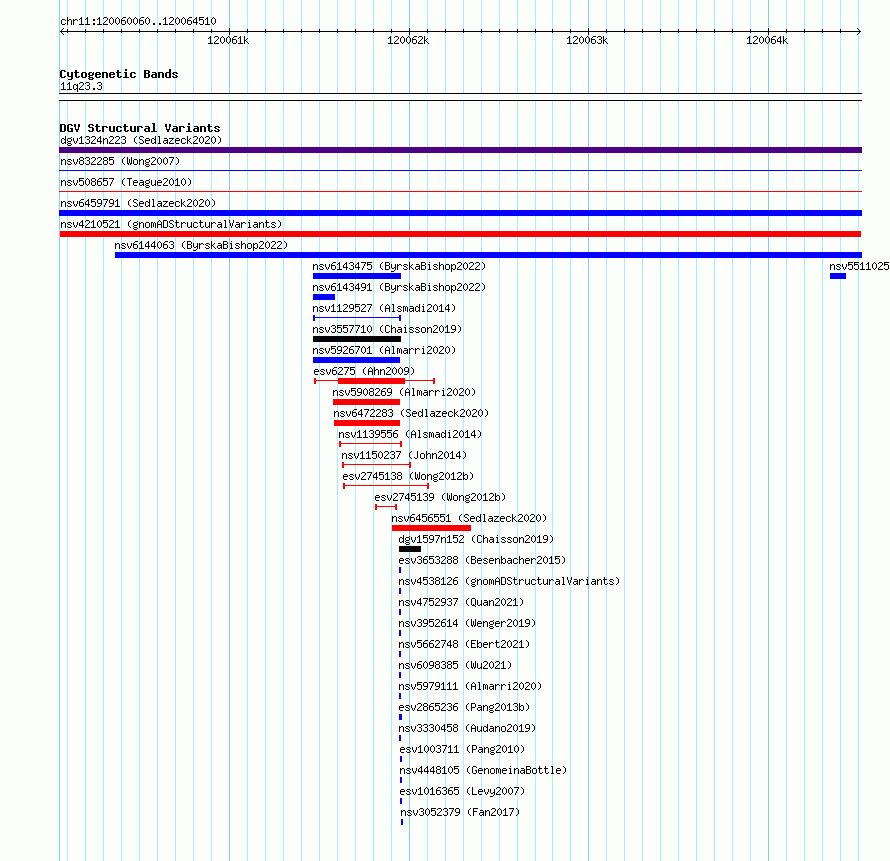
Task: Click the red nsv4210521 variant bar
Action: tap(460, 234)
